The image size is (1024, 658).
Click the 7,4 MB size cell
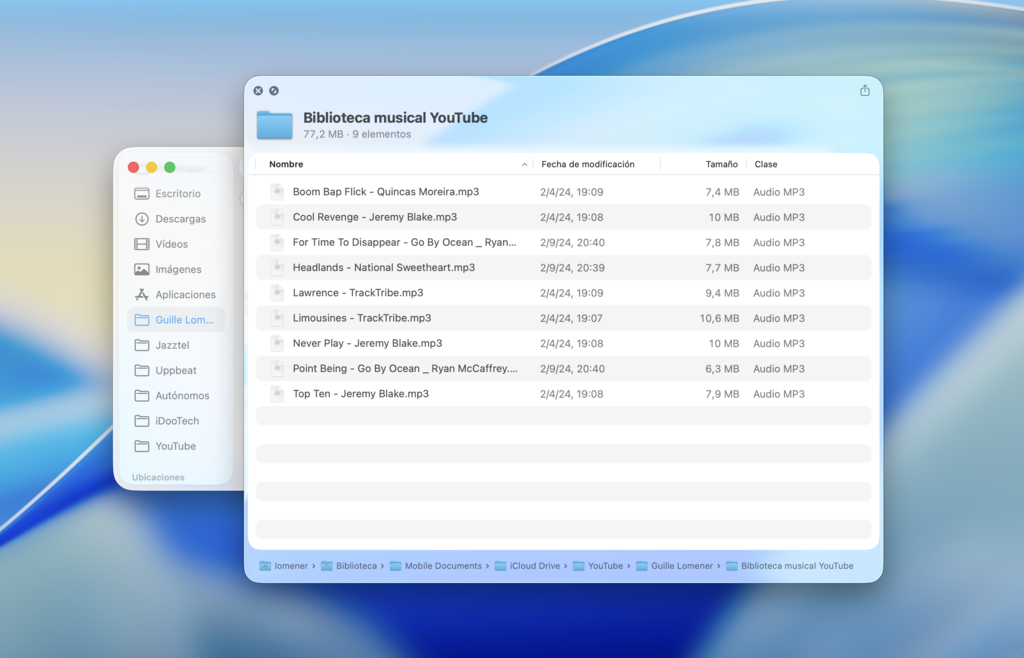[x=722, y=192]
